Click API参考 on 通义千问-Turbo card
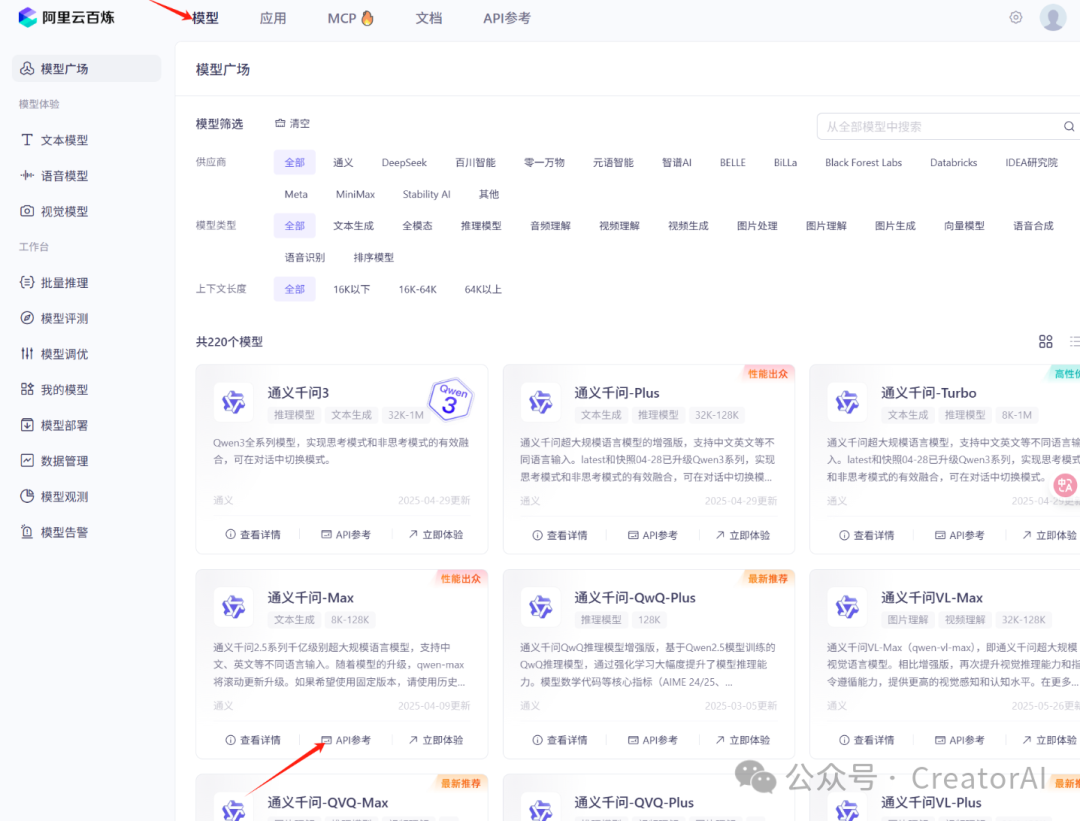 pos(959,534)
